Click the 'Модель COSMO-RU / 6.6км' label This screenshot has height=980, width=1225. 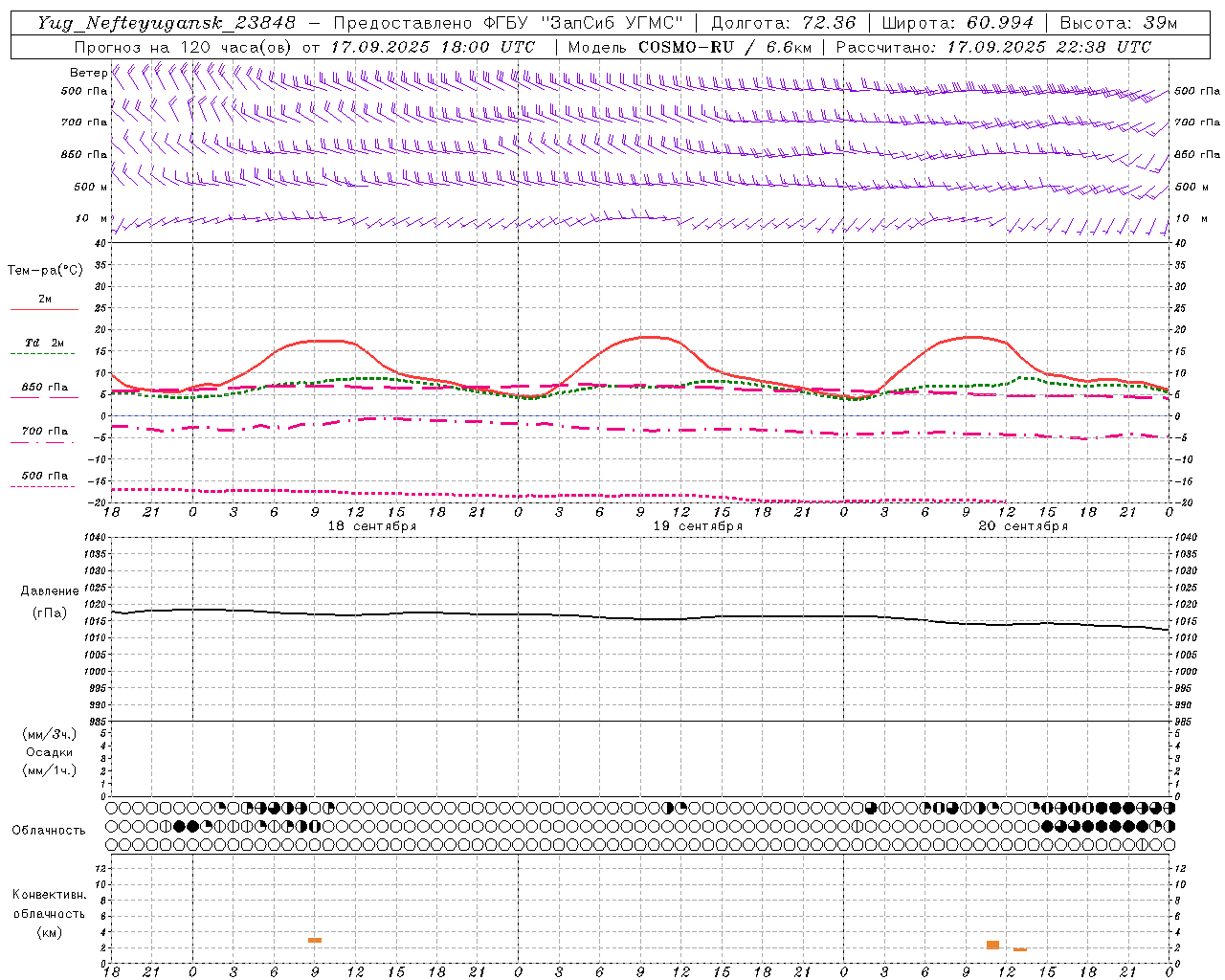coord(689,47)
